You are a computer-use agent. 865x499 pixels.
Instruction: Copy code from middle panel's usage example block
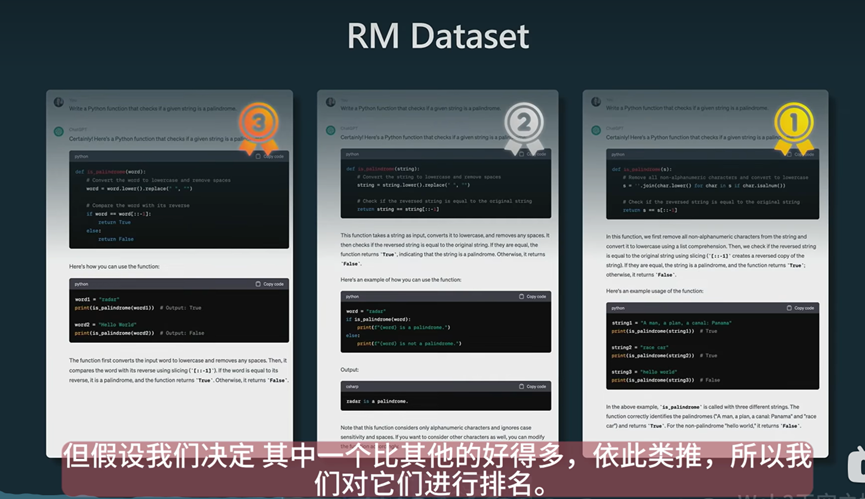point(534,297)
